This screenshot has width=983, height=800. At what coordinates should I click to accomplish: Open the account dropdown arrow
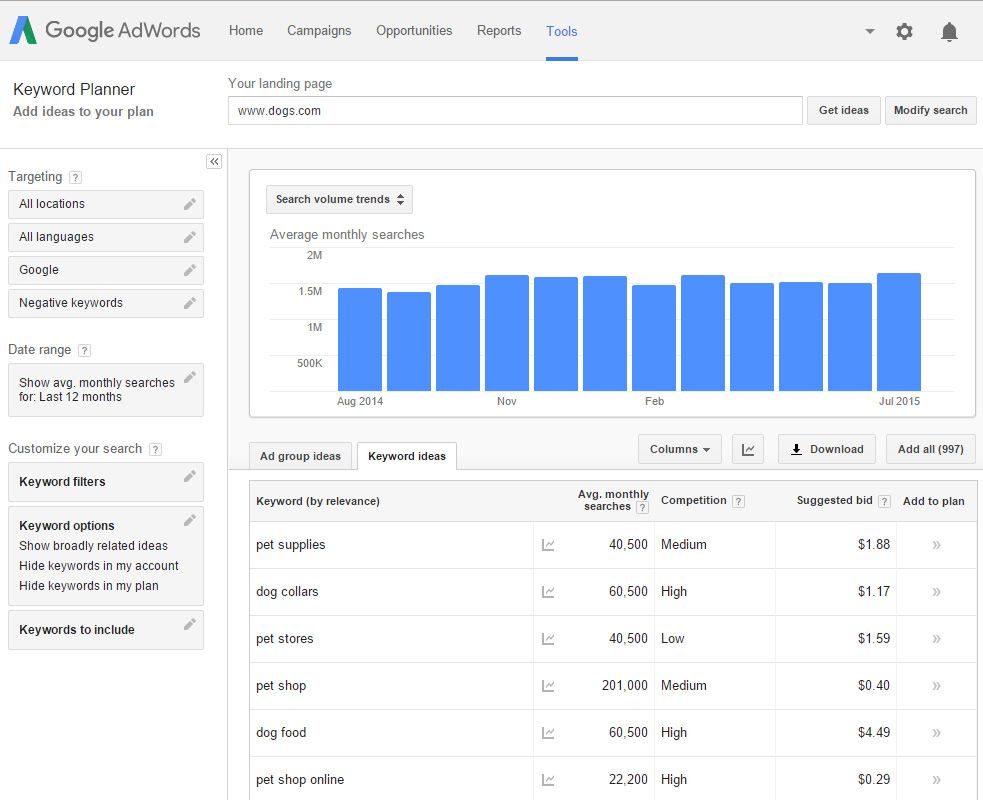[870, 31]
